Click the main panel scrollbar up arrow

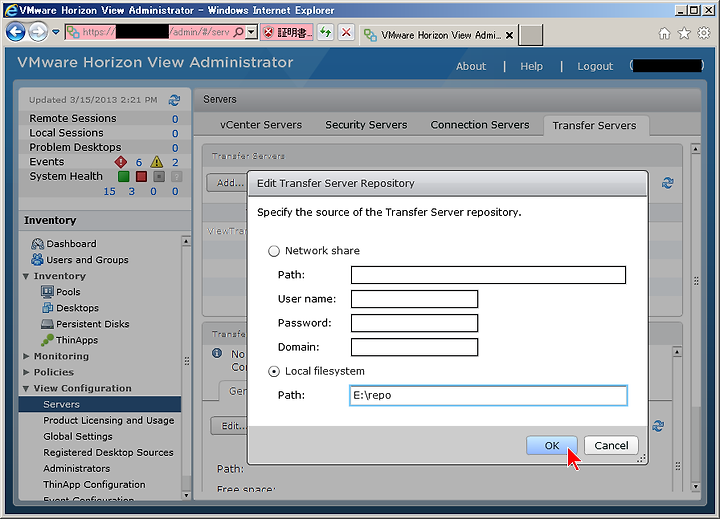click(695, 149)
